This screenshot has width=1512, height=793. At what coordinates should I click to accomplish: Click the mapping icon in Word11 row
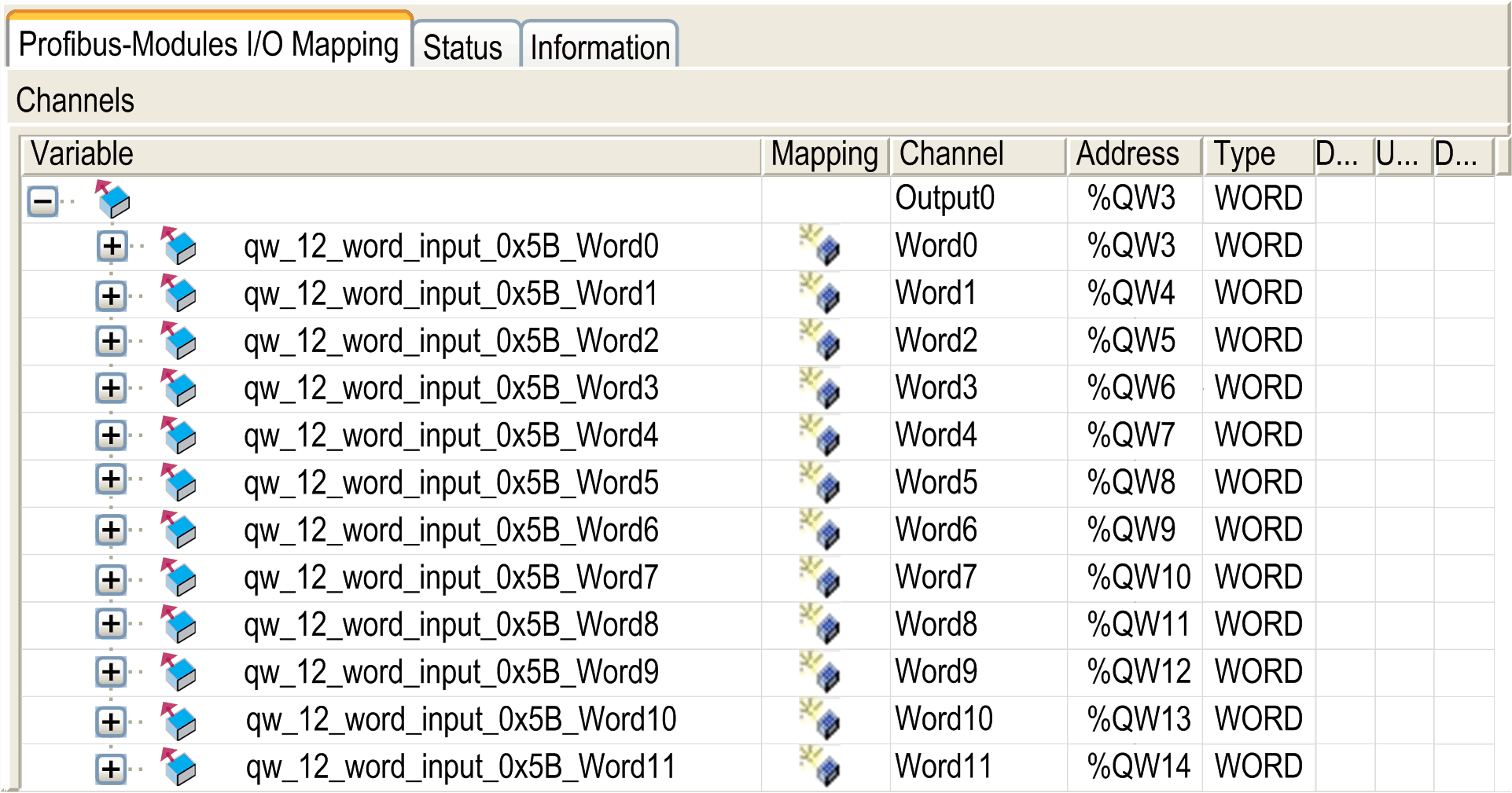point(820,766)
